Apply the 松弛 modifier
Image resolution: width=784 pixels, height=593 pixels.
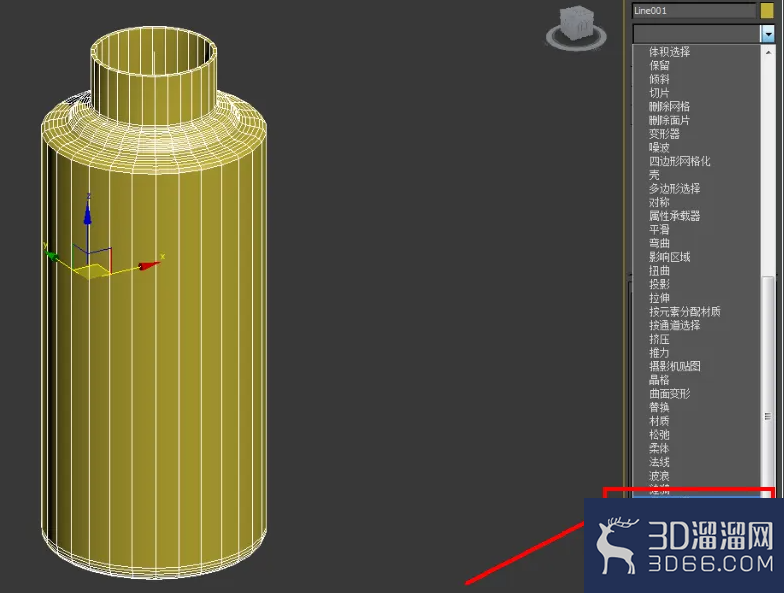(x=659, y=435)
